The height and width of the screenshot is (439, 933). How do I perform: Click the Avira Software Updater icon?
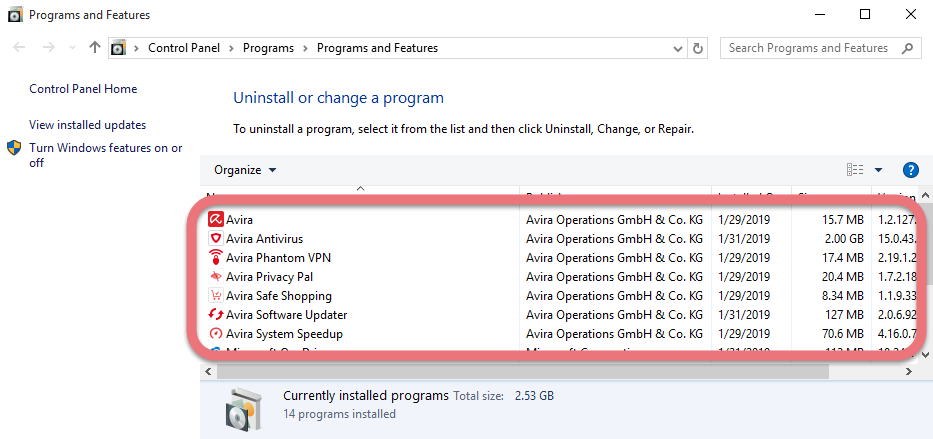click(215, 315)
